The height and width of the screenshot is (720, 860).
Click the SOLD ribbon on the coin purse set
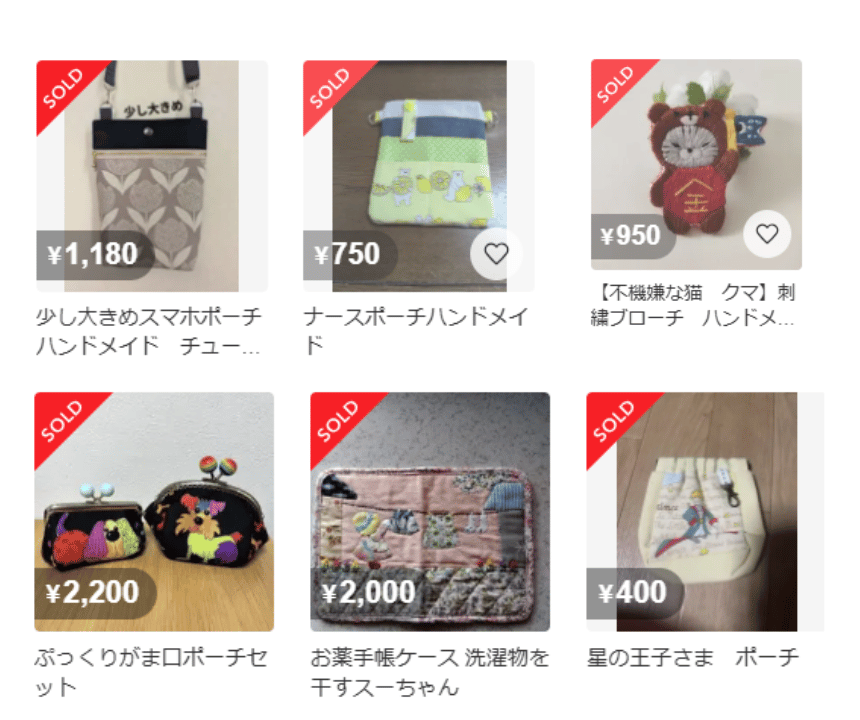tap(63, 421)
